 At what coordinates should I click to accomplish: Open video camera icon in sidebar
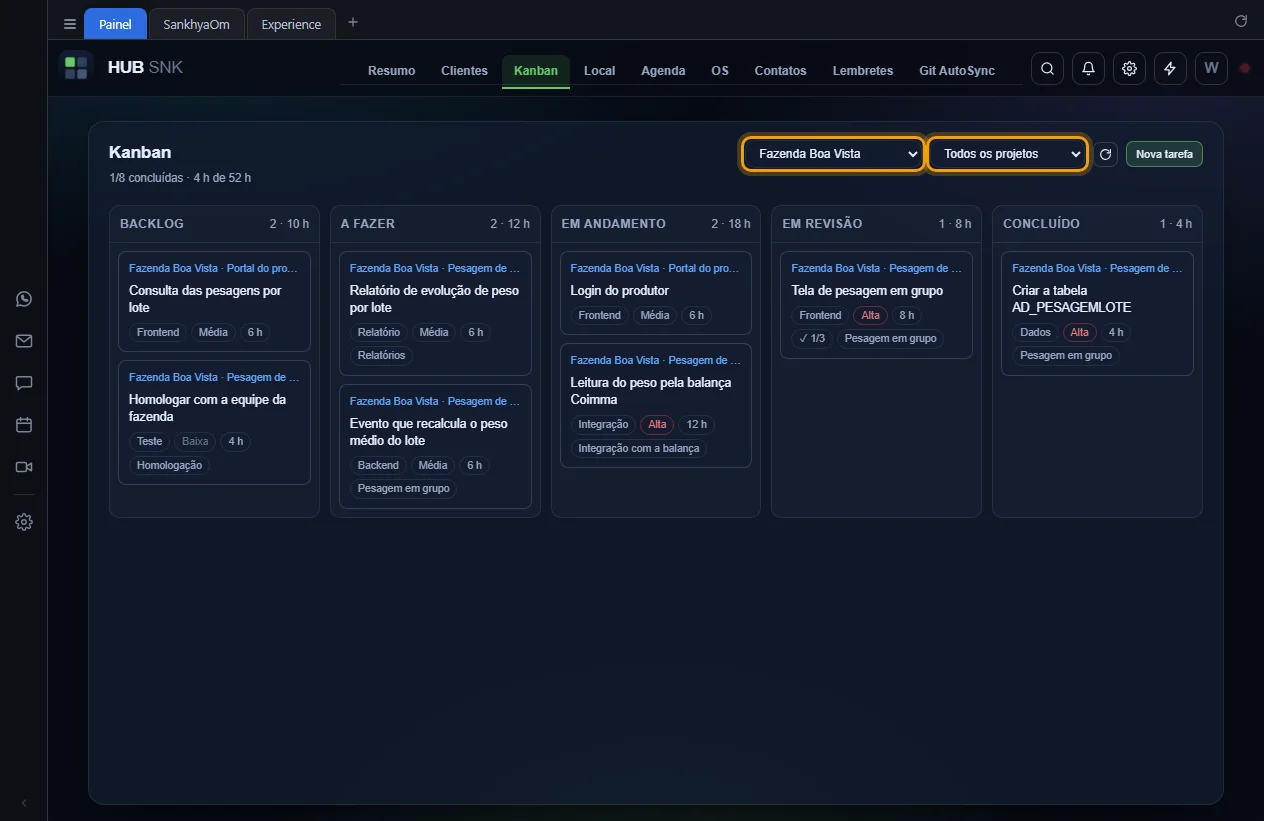[x=24, y=467]
